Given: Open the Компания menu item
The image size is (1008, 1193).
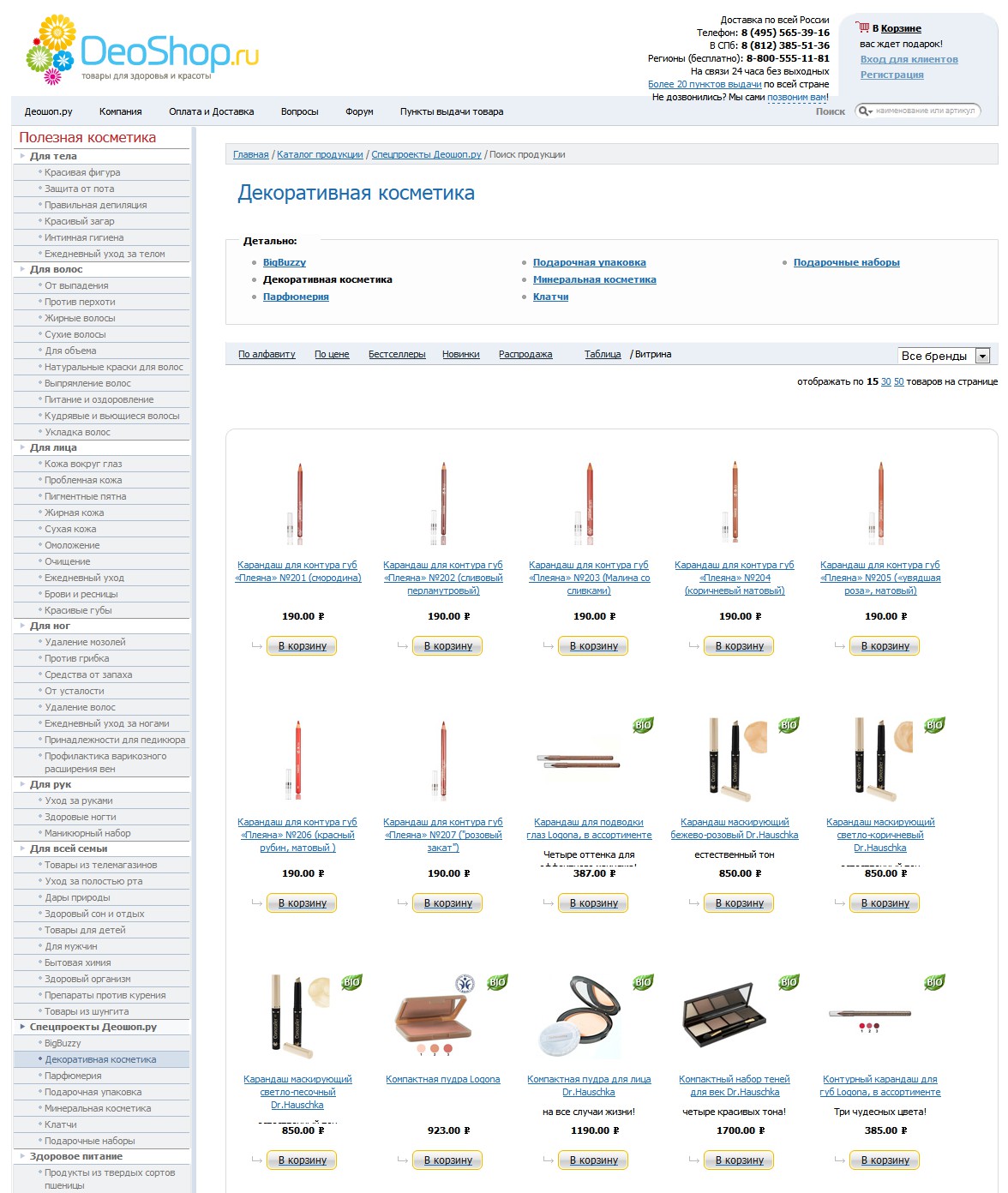Looking at the screenshot, I should 120,111.
